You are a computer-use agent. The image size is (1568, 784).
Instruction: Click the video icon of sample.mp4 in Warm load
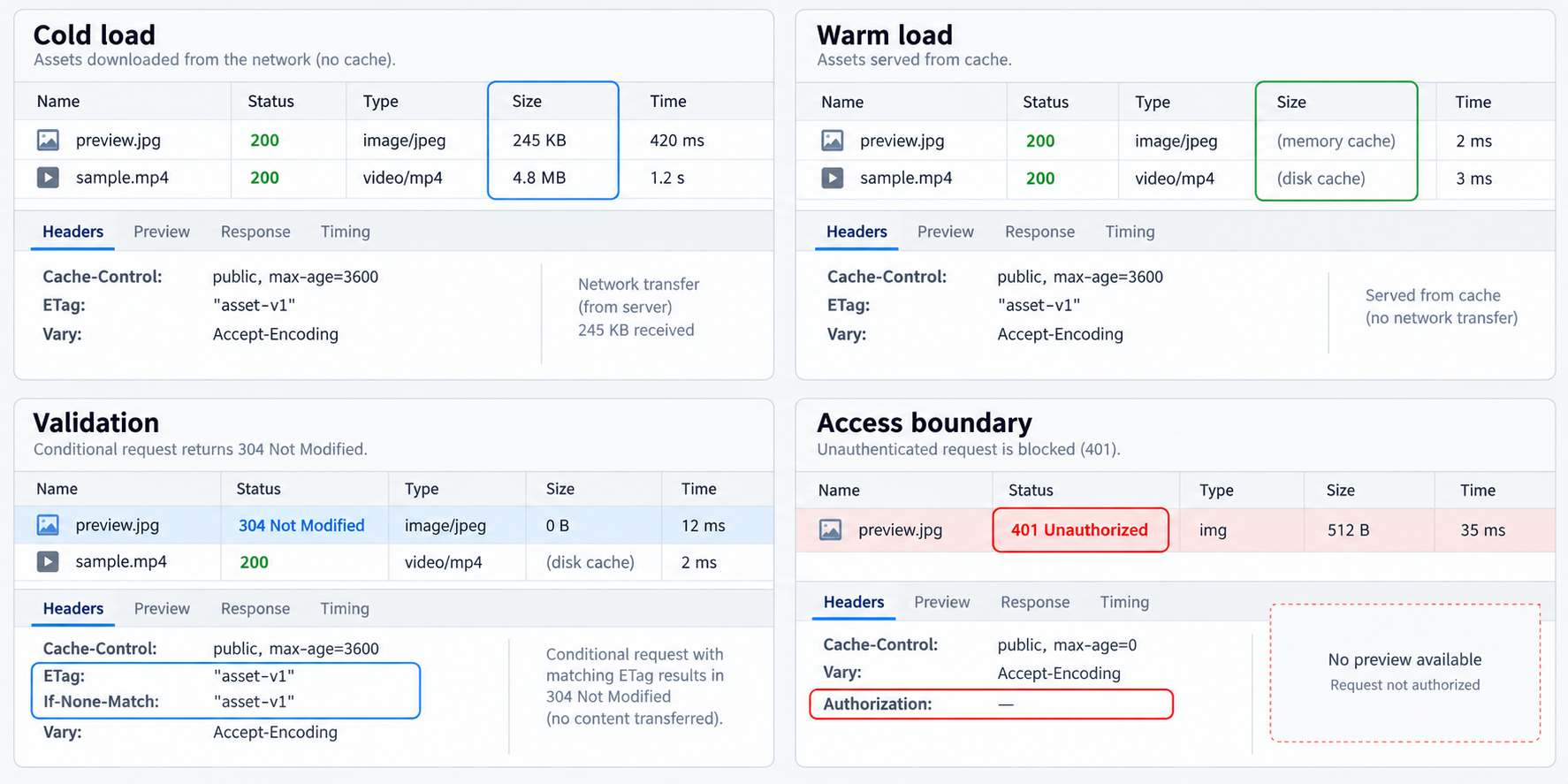[832, 179]
